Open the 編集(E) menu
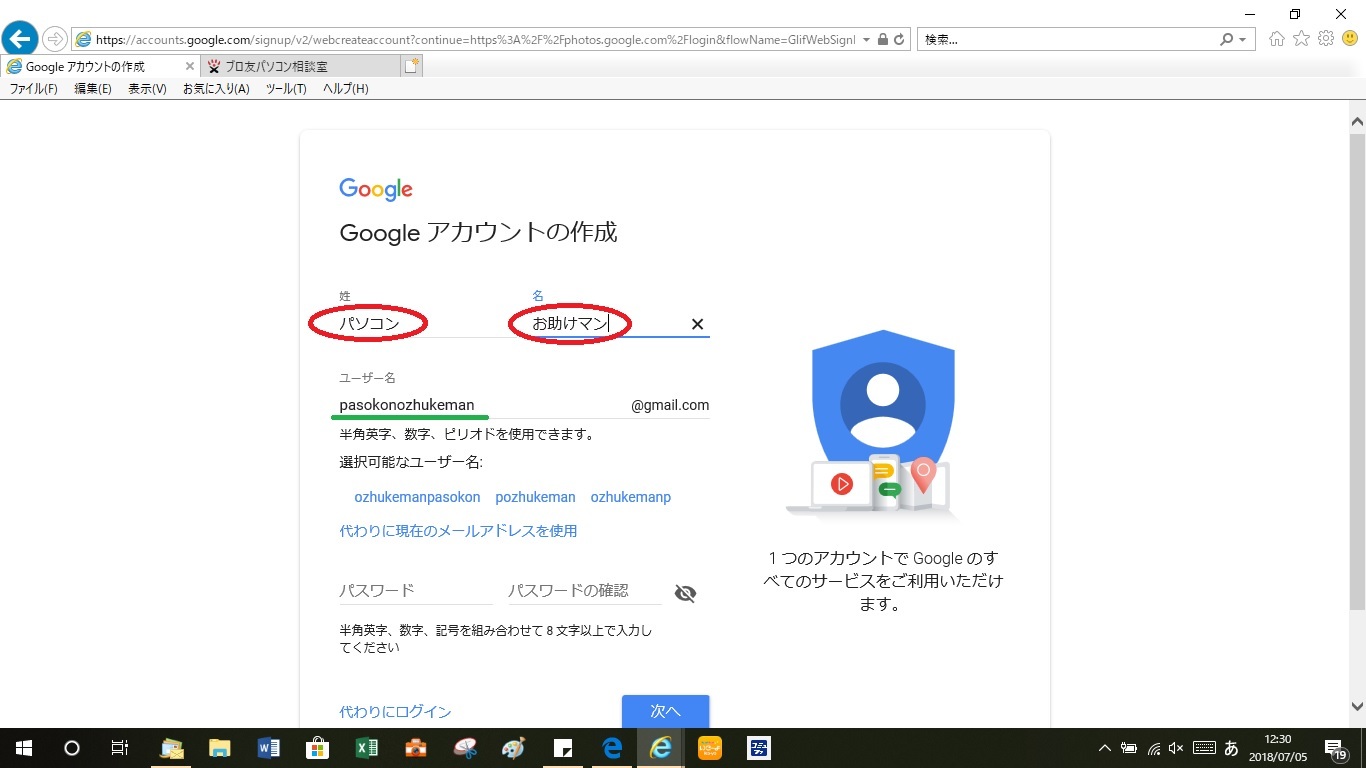 [x=93, y=89]
